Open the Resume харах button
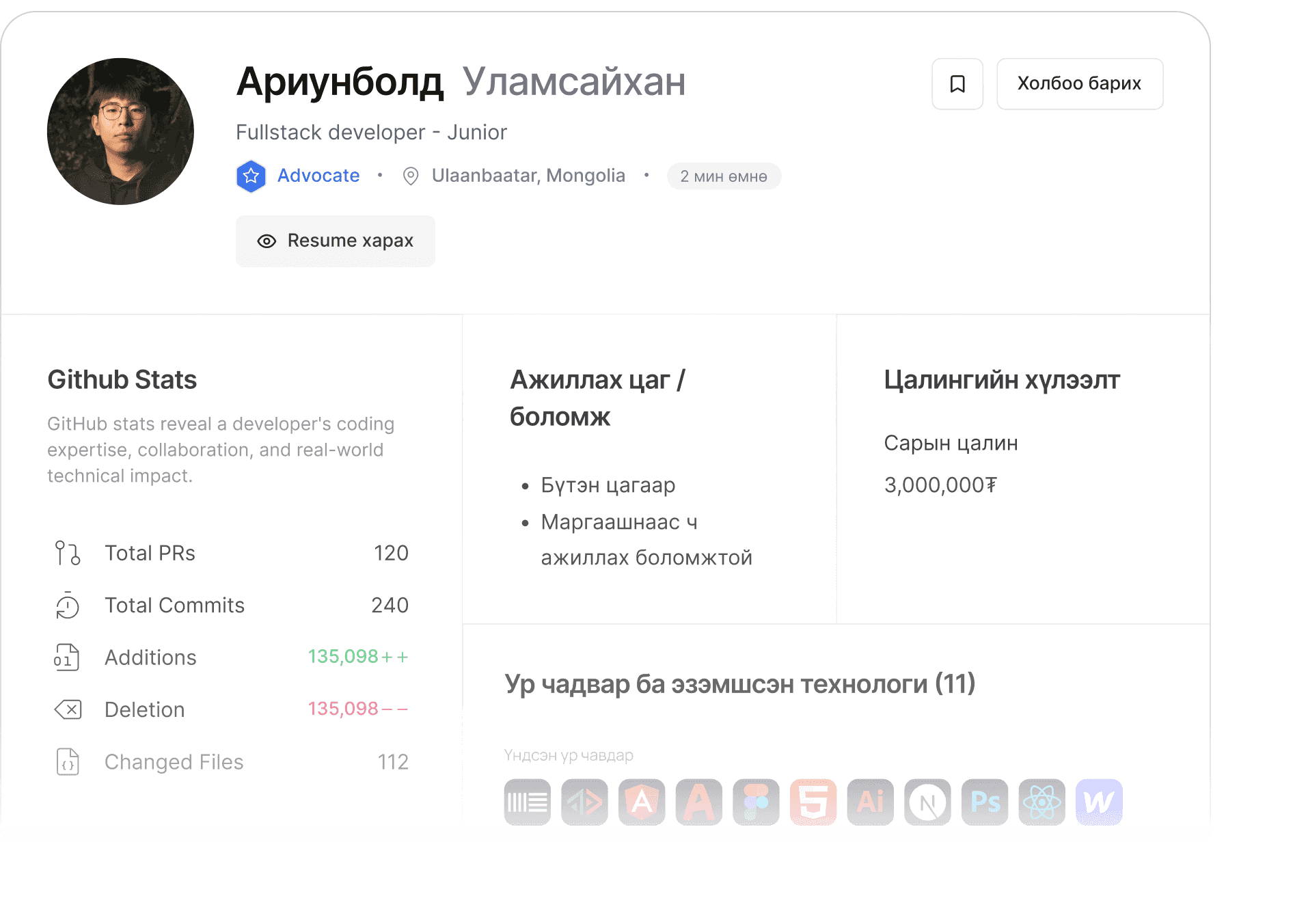 (x=335, y=241)
